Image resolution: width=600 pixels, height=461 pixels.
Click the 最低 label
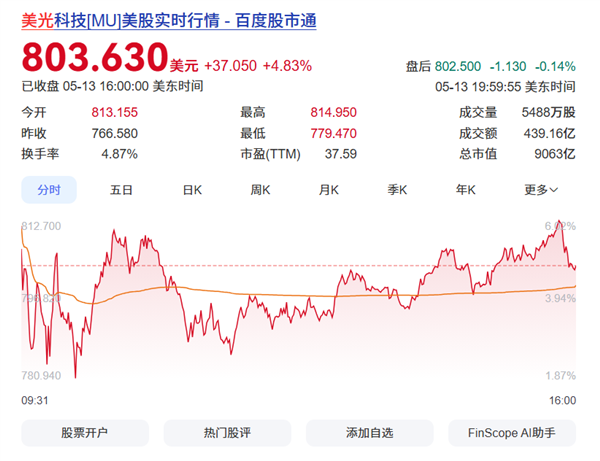click(253, 134)
